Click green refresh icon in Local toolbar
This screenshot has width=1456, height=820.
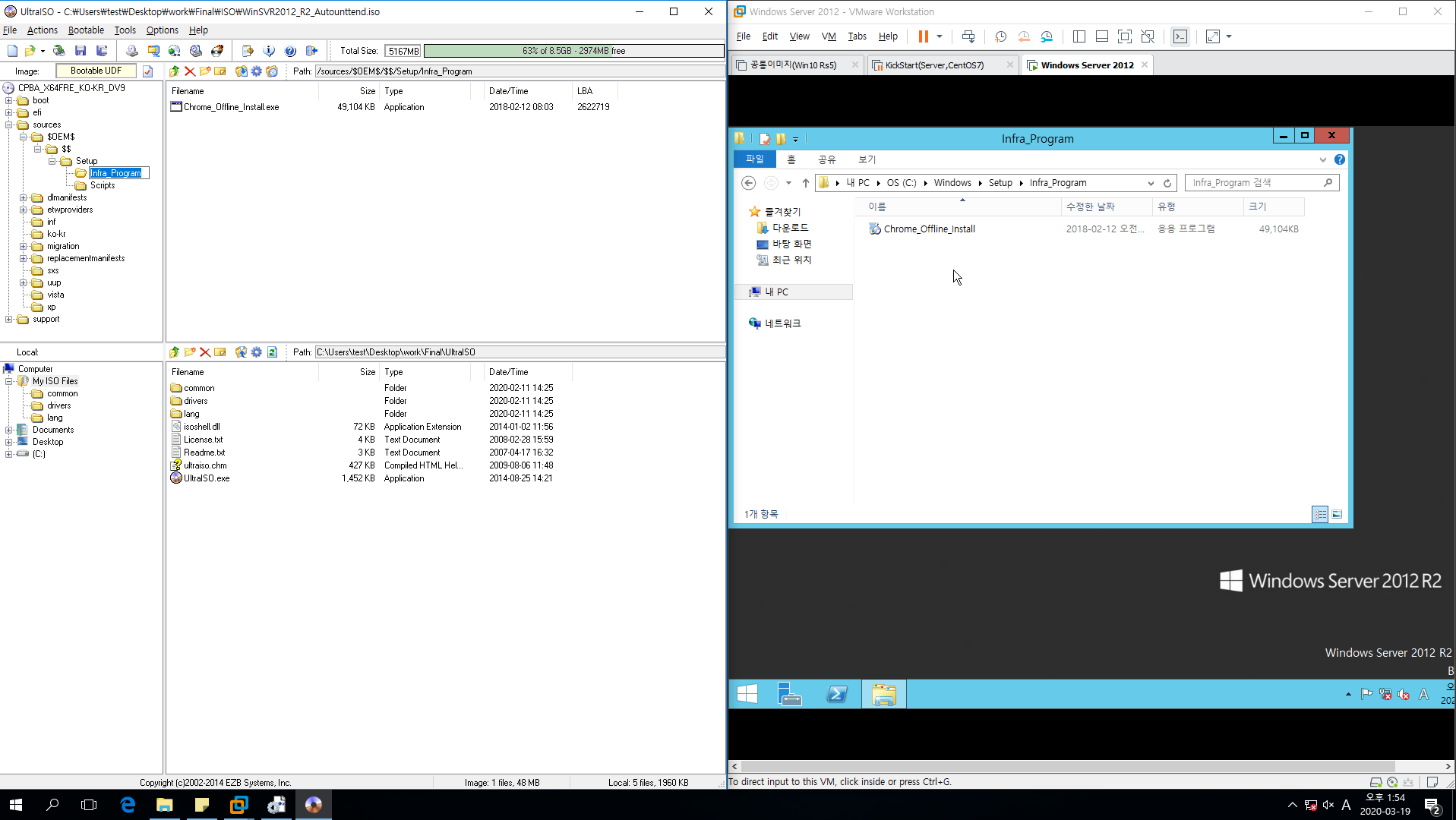click(272, 352)
